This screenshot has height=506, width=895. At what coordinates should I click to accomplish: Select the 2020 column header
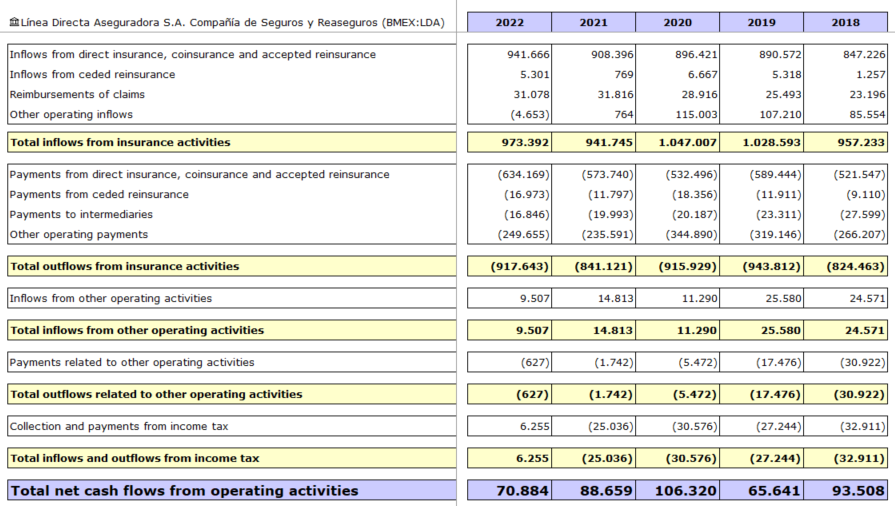pyautogui.click(x=677, y=22)
